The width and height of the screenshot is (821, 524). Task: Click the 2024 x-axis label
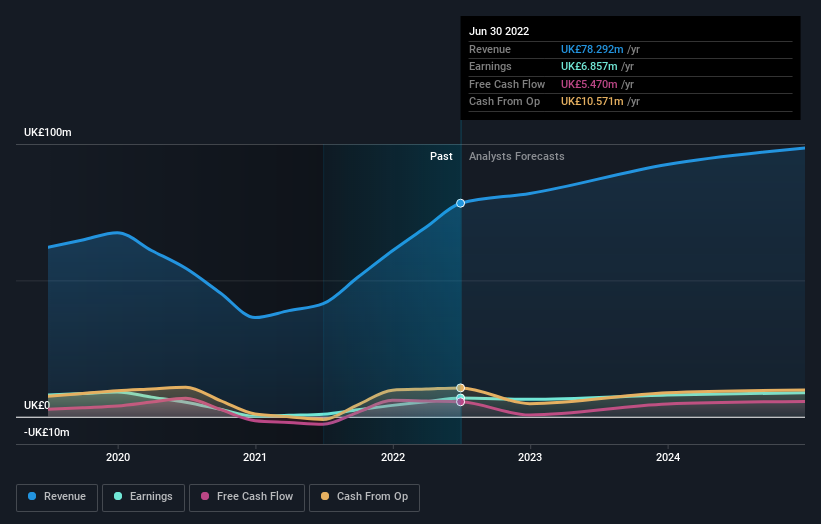click(668, 458)
